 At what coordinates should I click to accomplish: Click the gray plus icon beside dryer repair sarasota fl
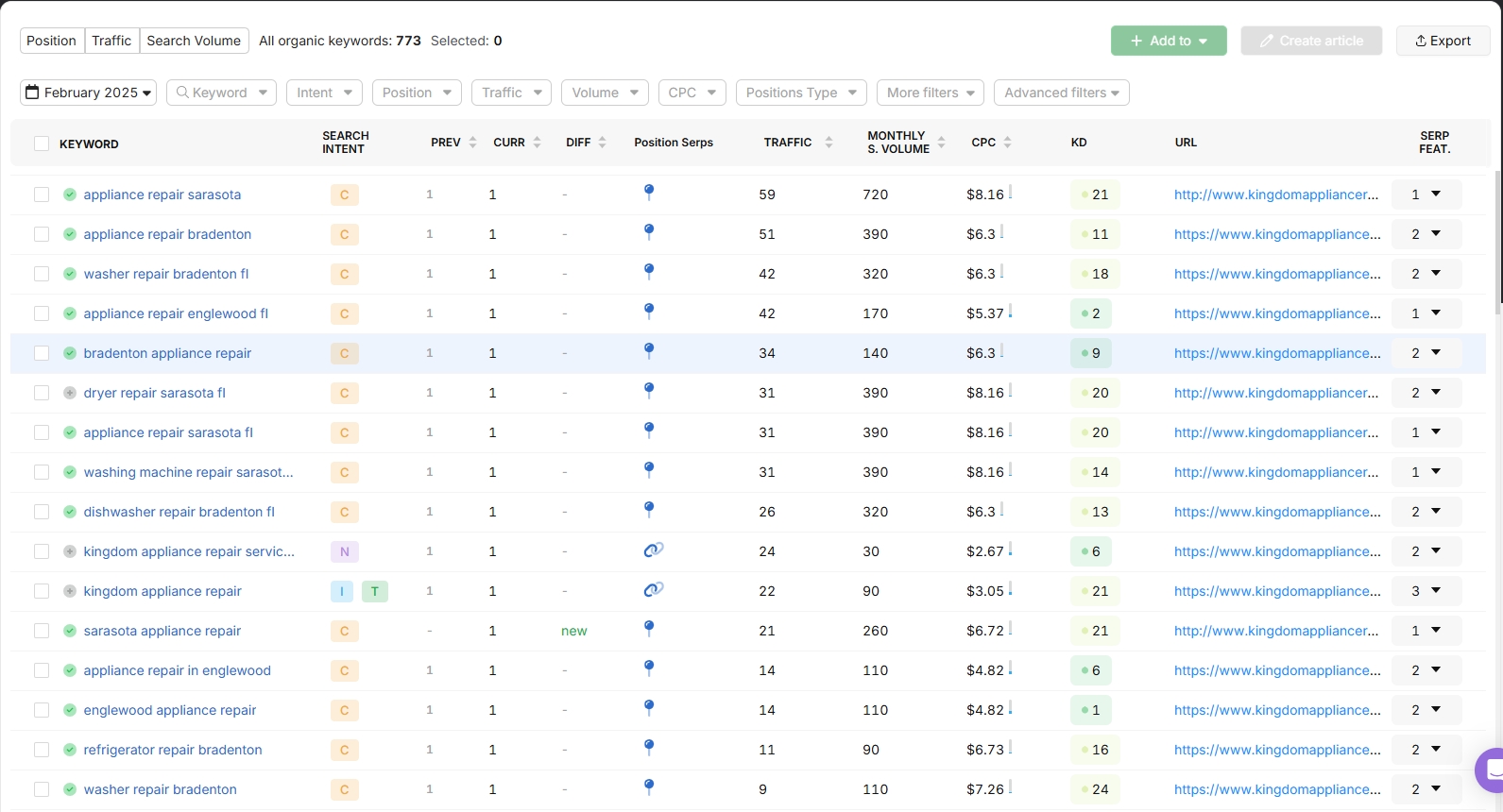tap(70, 393)
